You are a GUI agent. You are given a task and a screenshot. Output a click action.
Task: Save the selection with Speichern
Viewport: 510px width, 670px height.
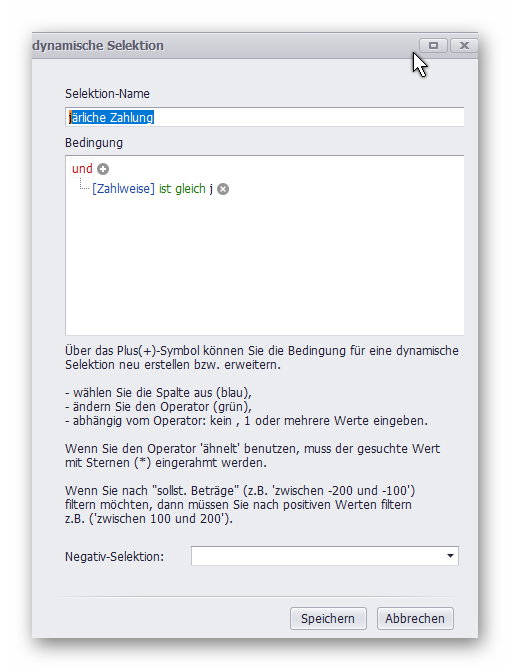point(328,618)
